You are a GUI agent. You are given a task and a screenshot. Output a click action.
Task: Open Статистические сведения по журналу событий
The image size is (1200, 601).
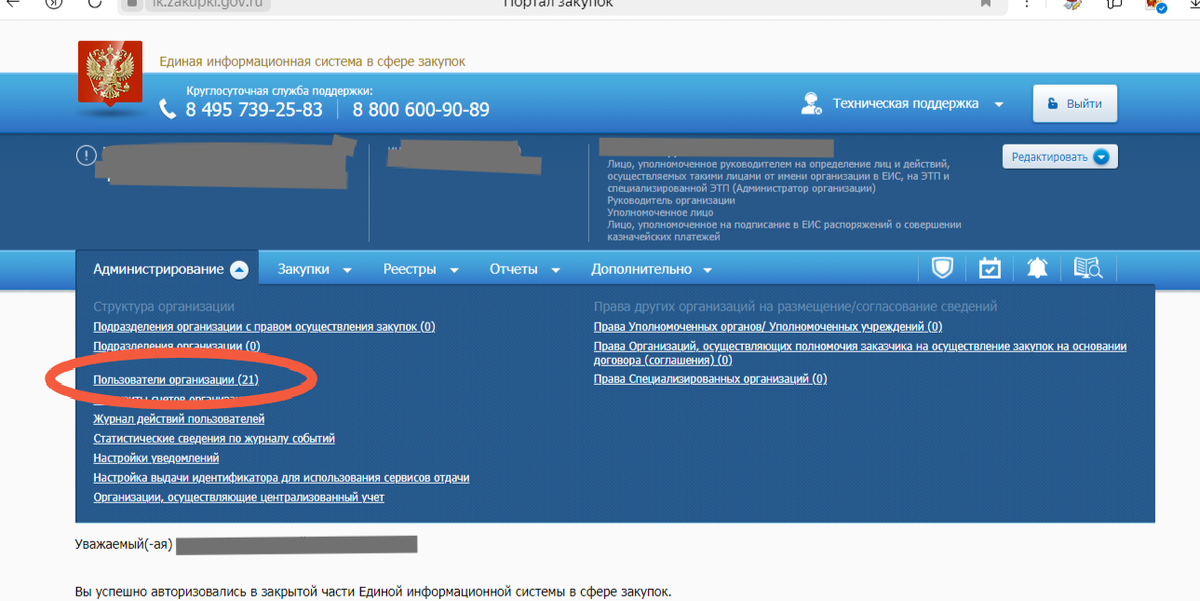[x=214, y=438]
